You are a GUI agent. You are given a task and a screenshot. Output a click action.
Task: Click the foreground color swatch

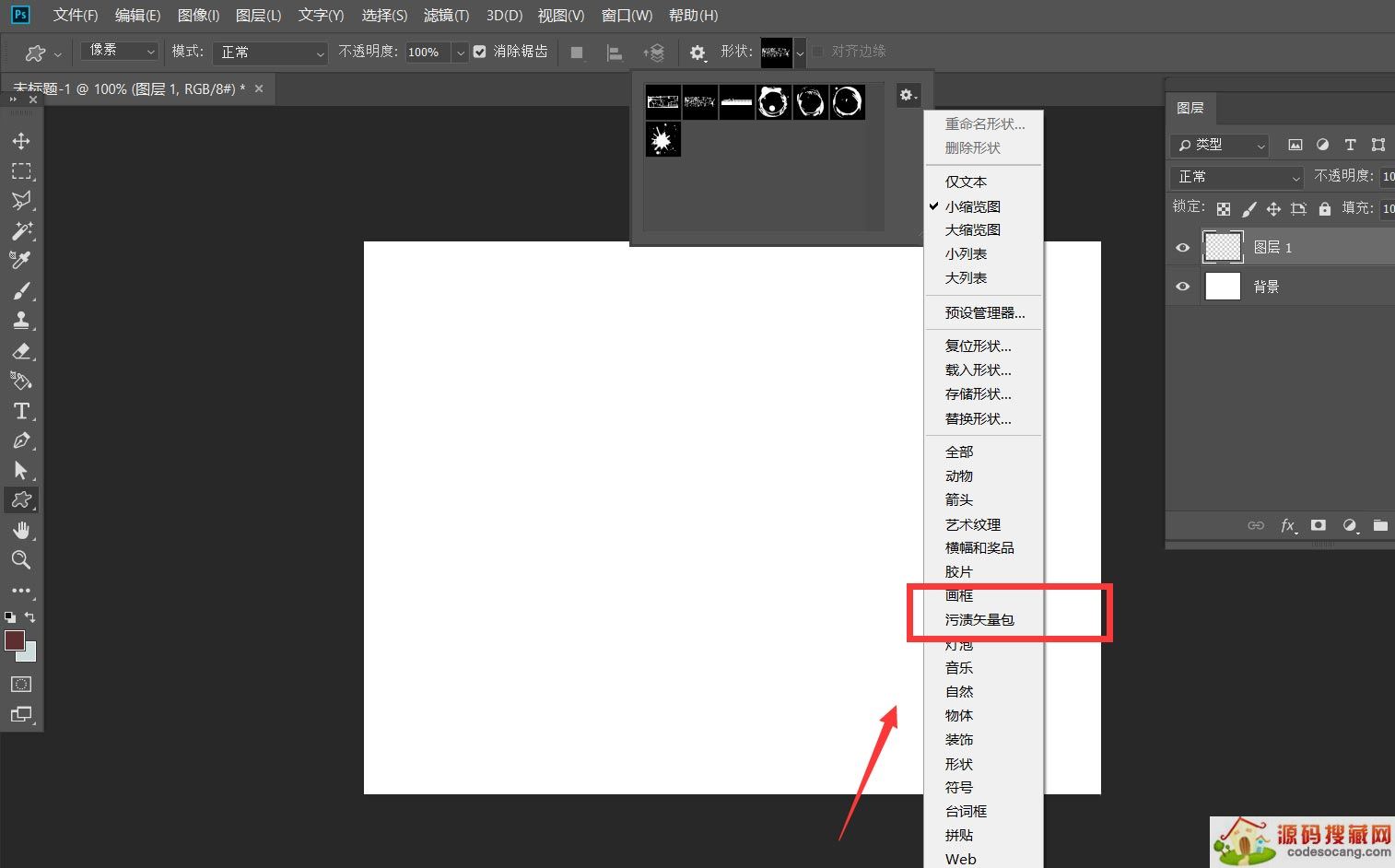15,640
